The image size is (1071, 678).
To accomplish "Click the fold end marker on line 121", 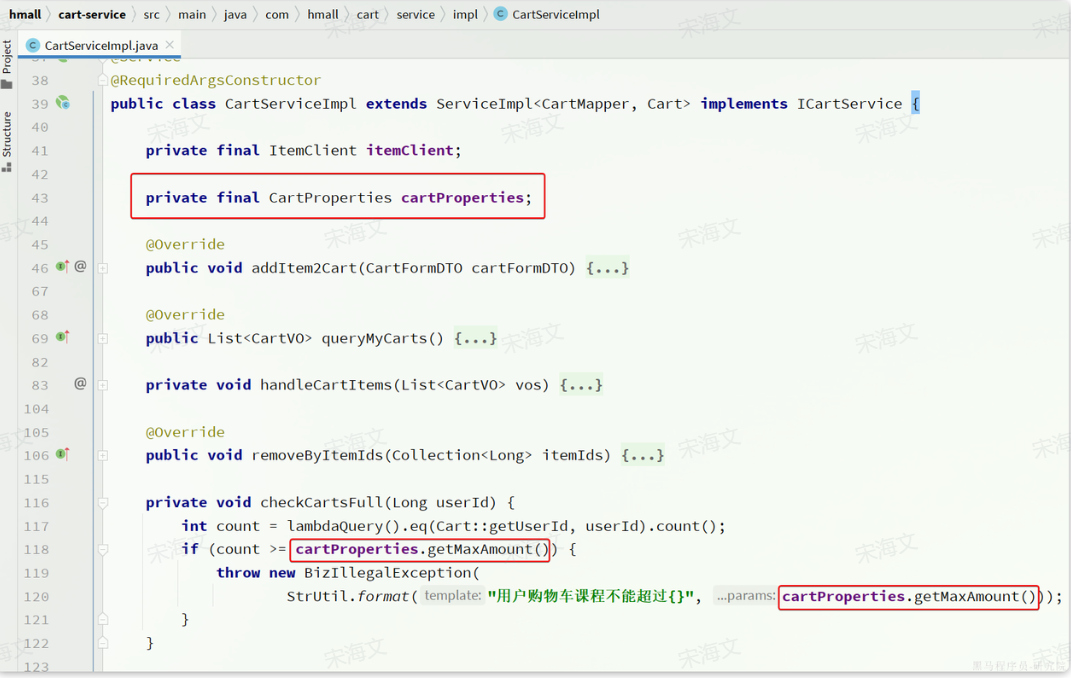I will tap(102, 620).
